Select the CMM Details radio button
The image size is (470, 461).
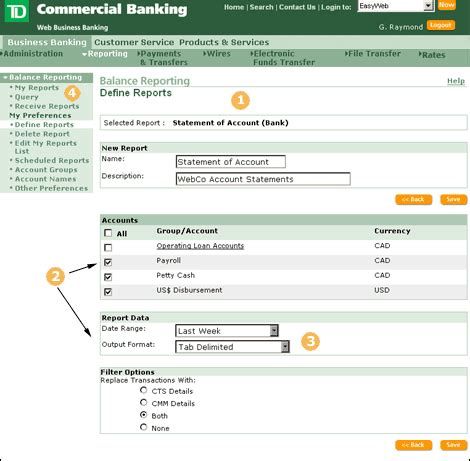143,402
